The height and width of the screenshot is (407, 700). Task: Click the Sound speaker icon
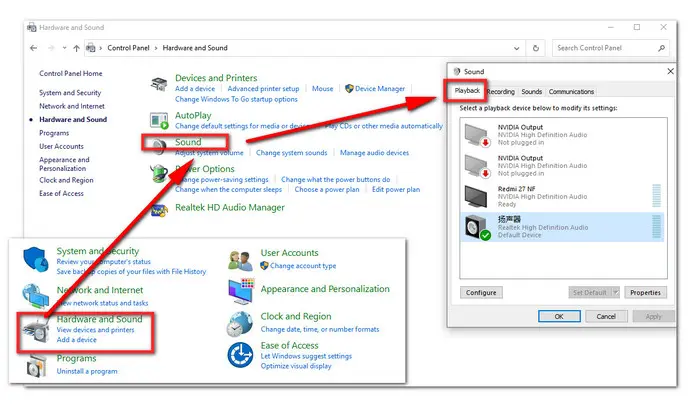coord(158,146)
